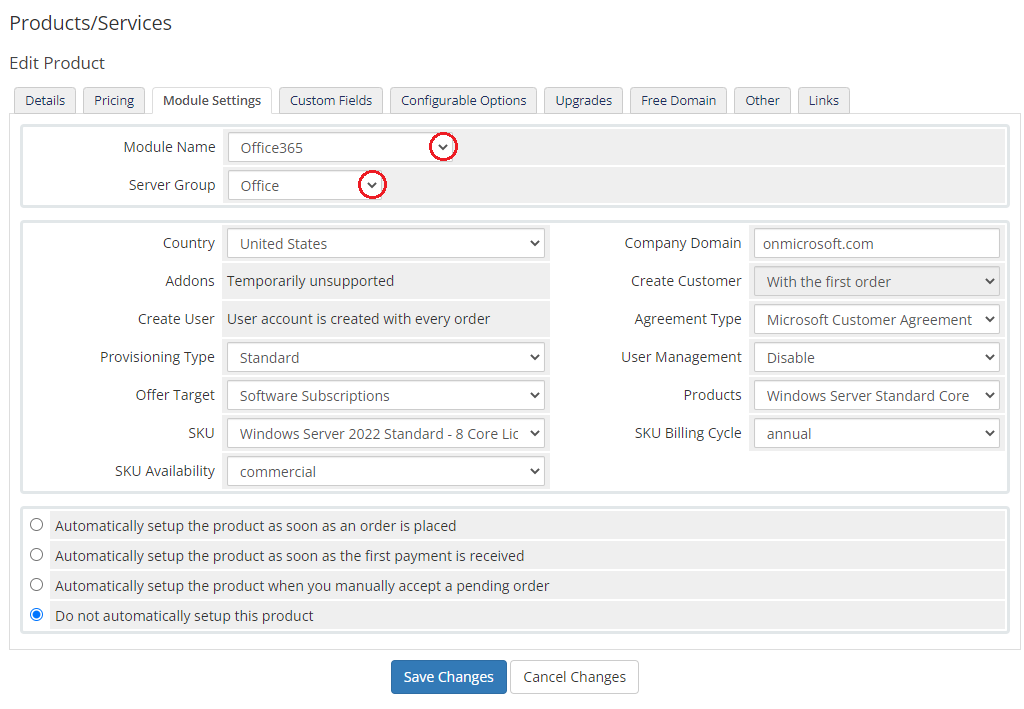This screenshot has height=709, width=1024.
Task: Open the Custom Fields tab
Action: [x=331, y=100]
